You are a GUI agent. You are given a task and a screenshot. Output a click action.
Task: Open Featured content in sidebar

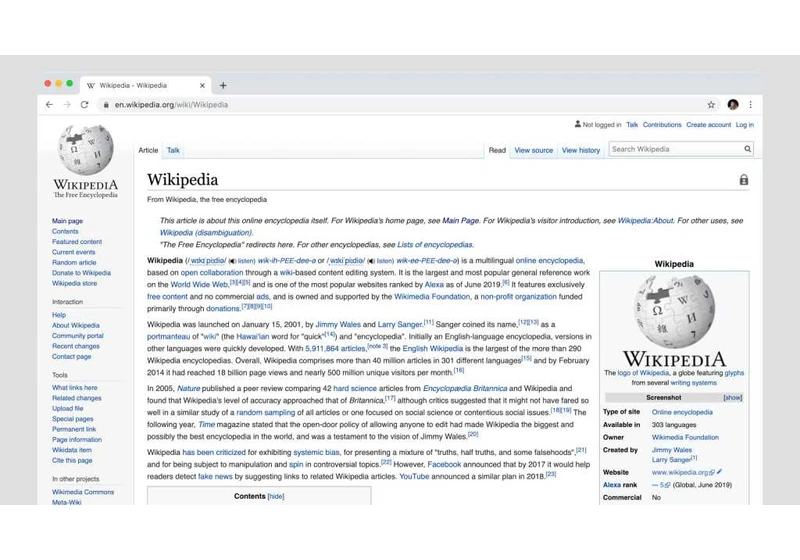coord(77,242)
